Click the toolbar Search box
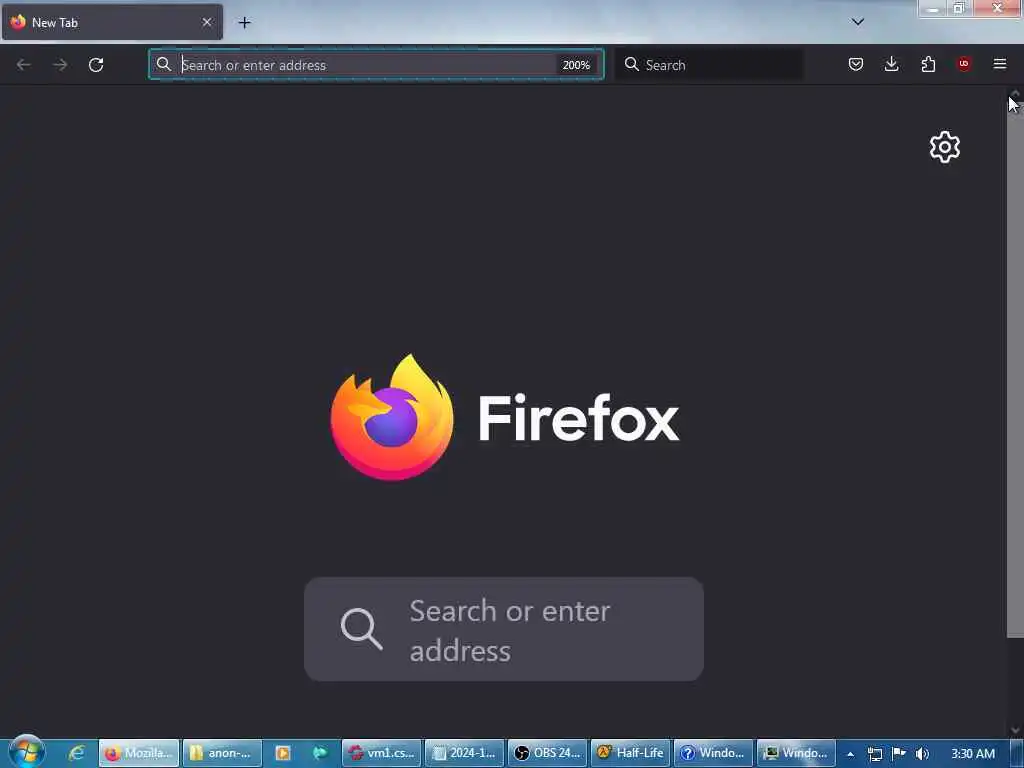The height and width of the screenshot is (768, 1024). click(709, 65)
